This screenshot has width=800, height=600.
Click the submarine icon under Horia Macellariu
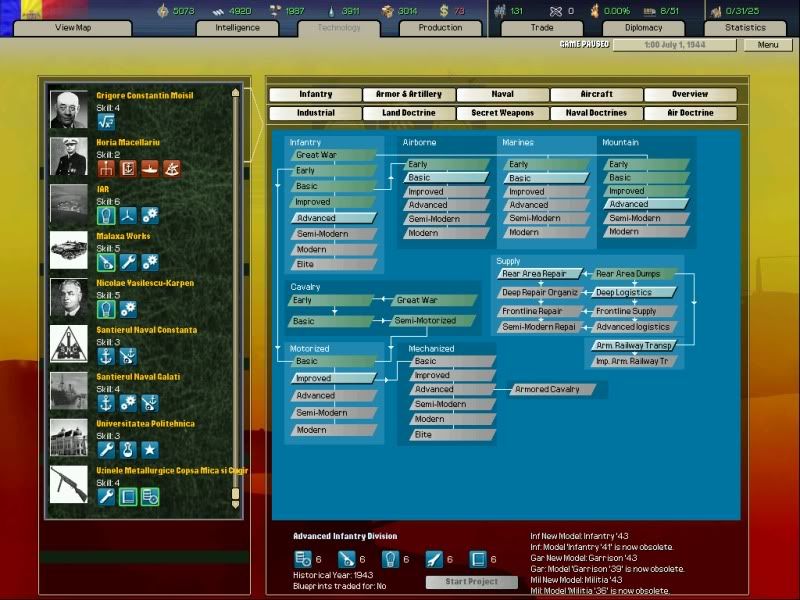coord(150,168)
